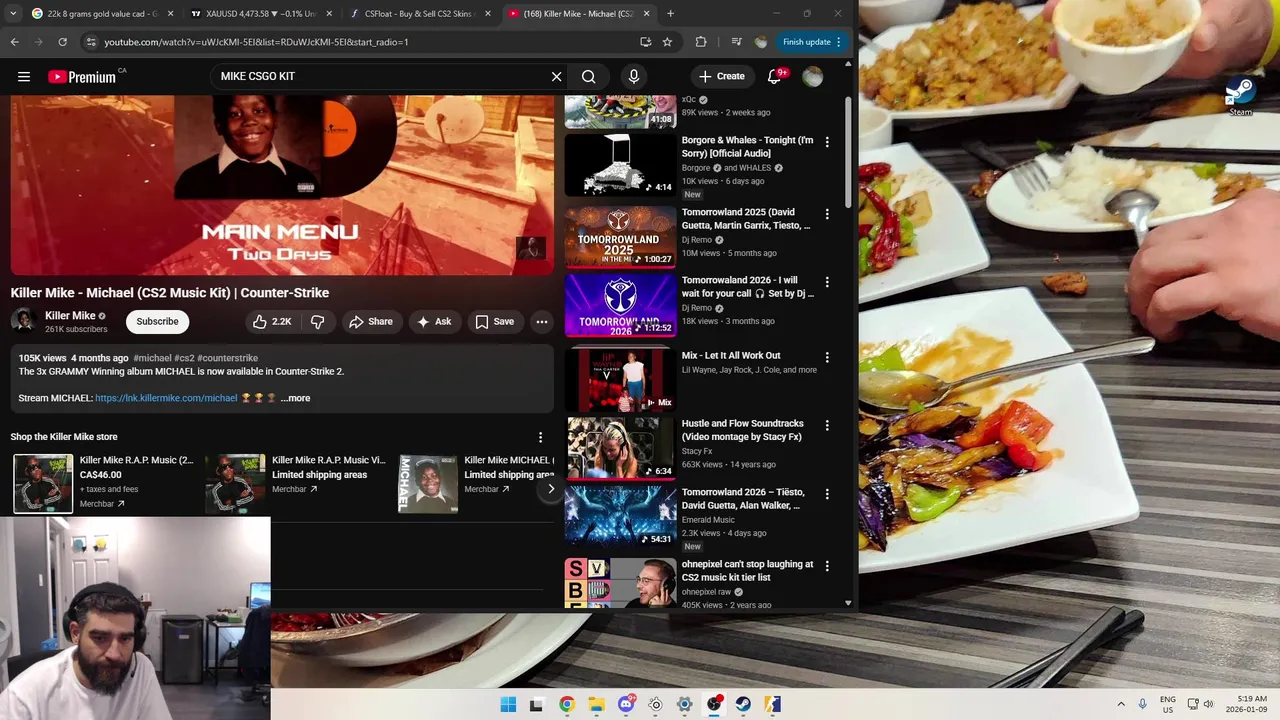Dislike the Killer Mike video
This screenshot has height=720, width=1280.
318,321
